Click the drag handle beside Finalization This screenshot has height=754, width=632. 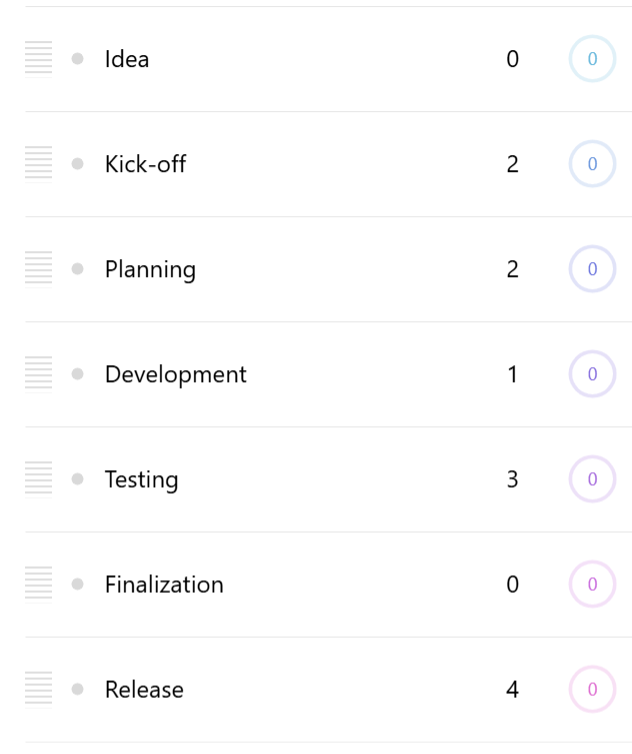tap(38, 584)
